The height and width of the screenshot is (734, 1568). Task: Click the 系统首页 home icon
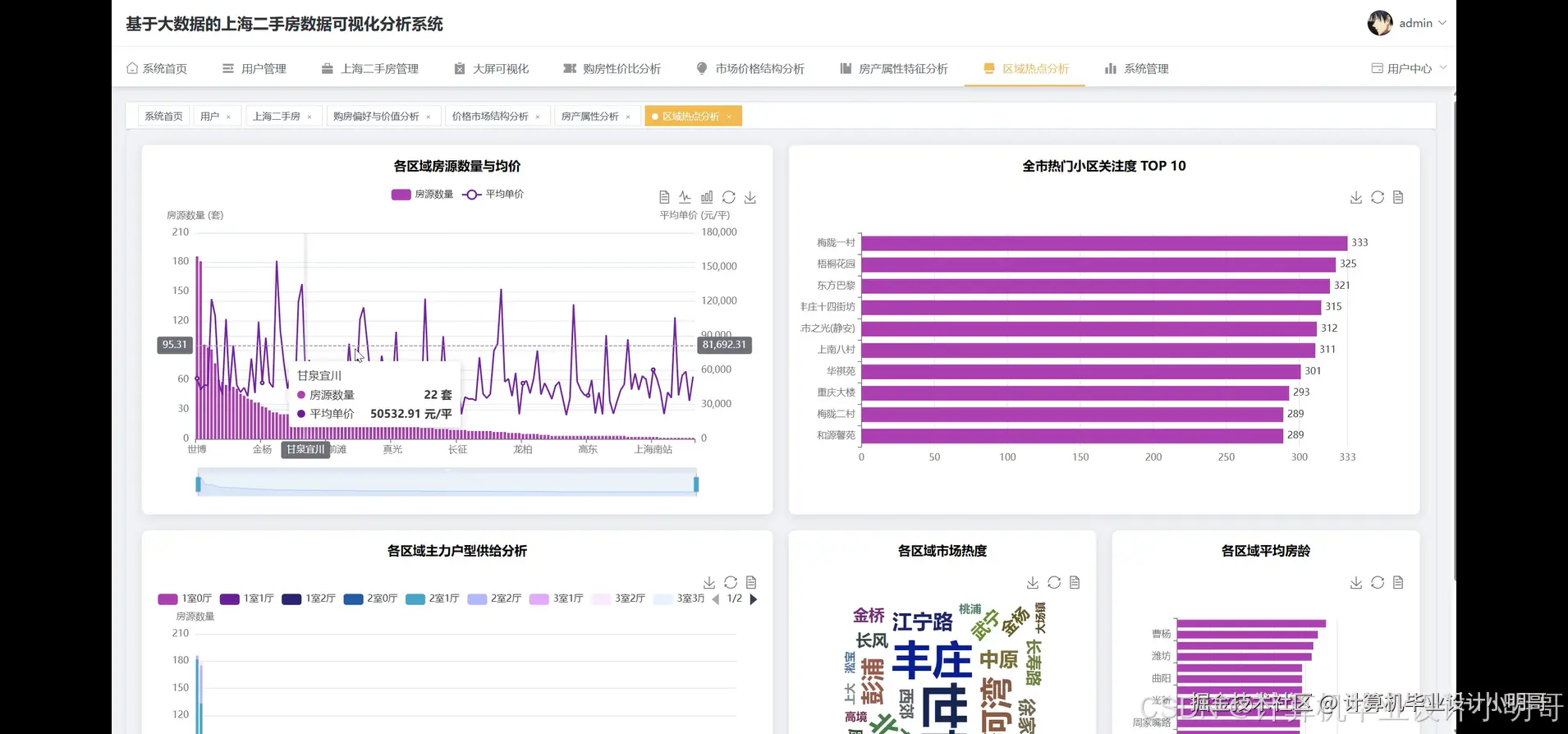(x=132, y=68)
